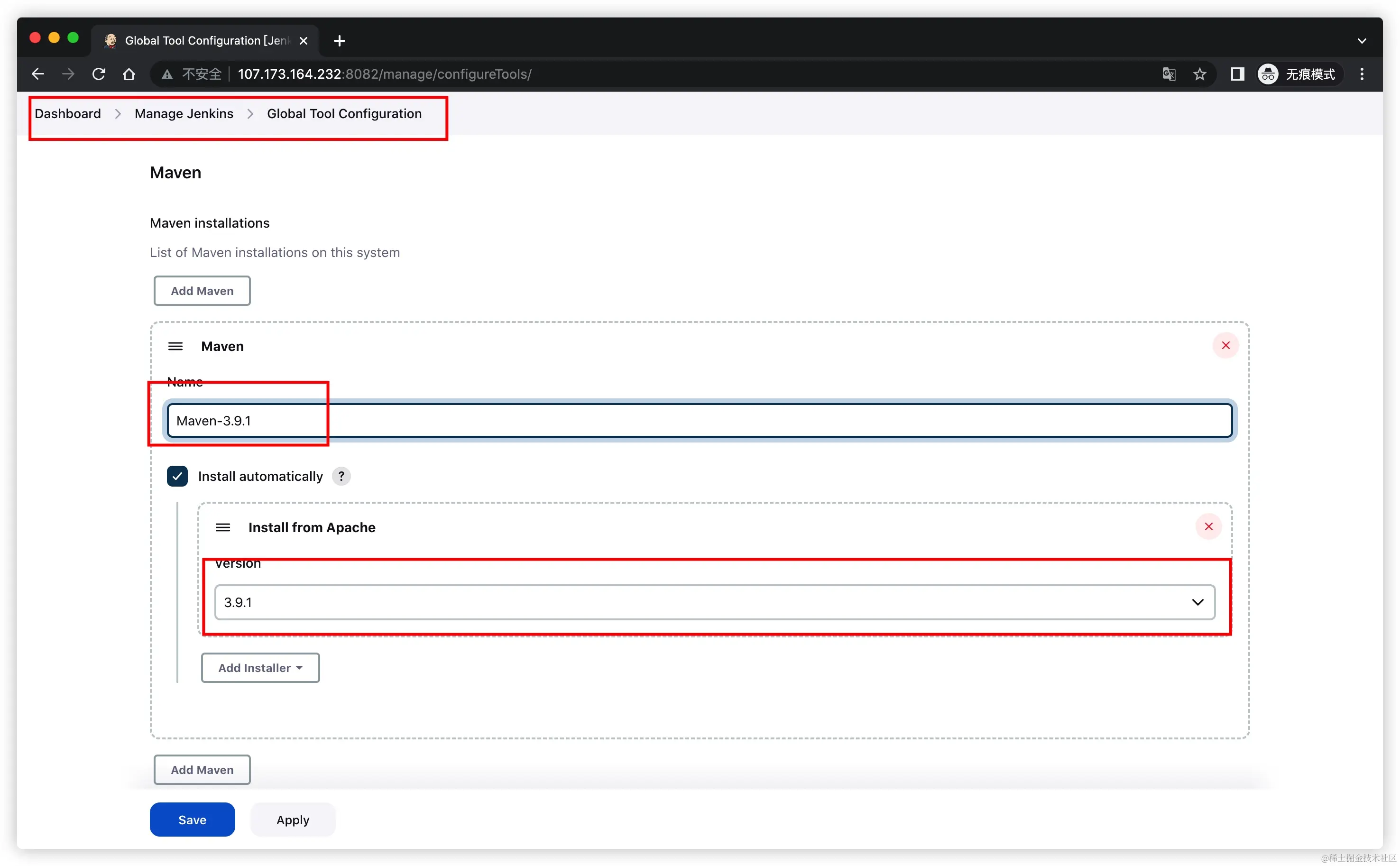Image resolution: width=1400 pixels, height=866 pixels.
Task: Select the Global Tool Configuration browser tab
Action: (x=205, y=41)
